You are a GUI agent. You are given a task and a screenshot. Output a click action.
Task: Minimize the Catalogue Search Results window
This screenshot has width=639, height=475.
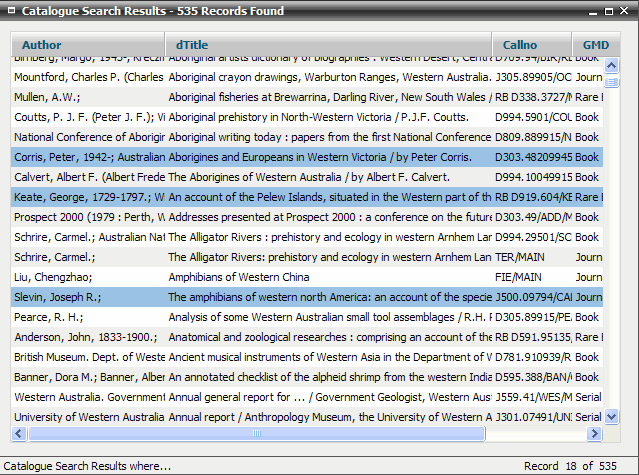(591, 11)
